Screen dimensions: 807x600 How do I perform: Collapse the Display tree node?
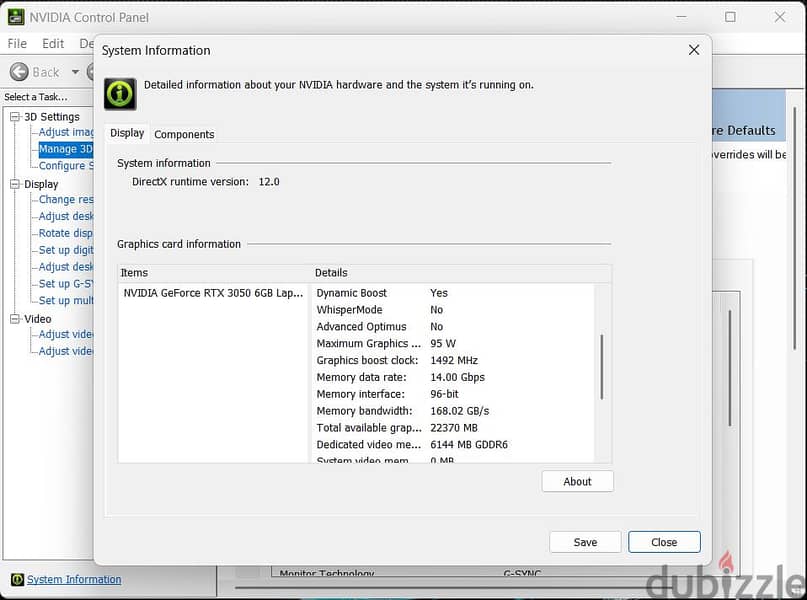pyautogui.click(x=15, y=184)
